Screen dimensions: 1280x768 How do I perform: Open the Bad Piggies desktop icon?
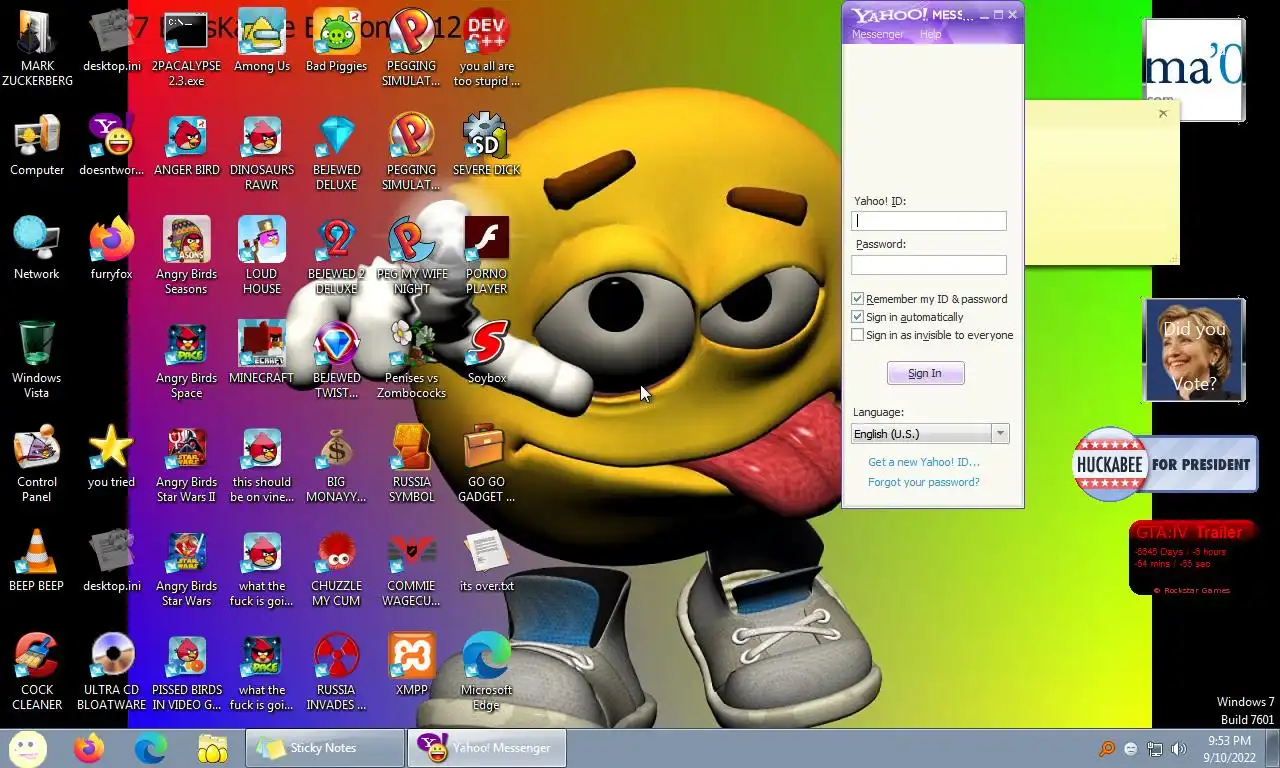coord(336,43)
